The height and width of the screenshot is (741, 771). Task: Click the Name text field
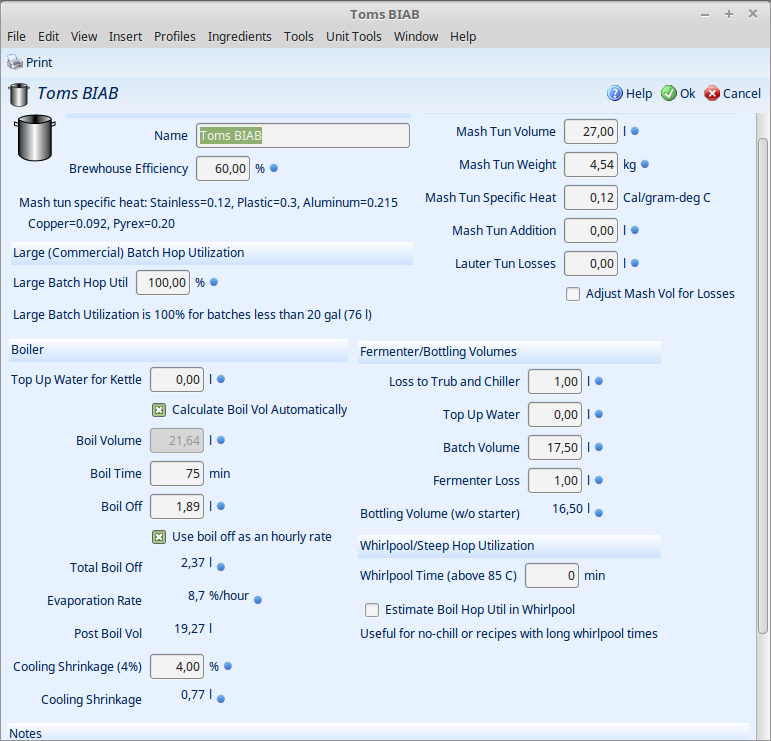coord(302,136)
